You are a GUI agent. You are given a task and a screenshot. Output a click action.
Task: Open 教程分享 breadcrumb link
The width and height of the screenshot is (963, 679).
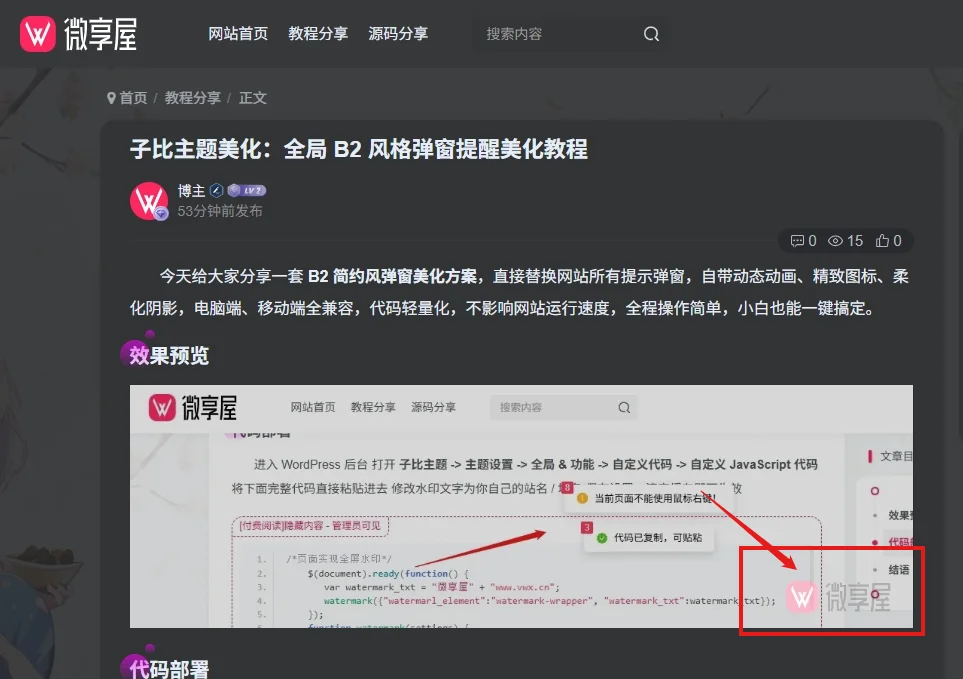192,98
